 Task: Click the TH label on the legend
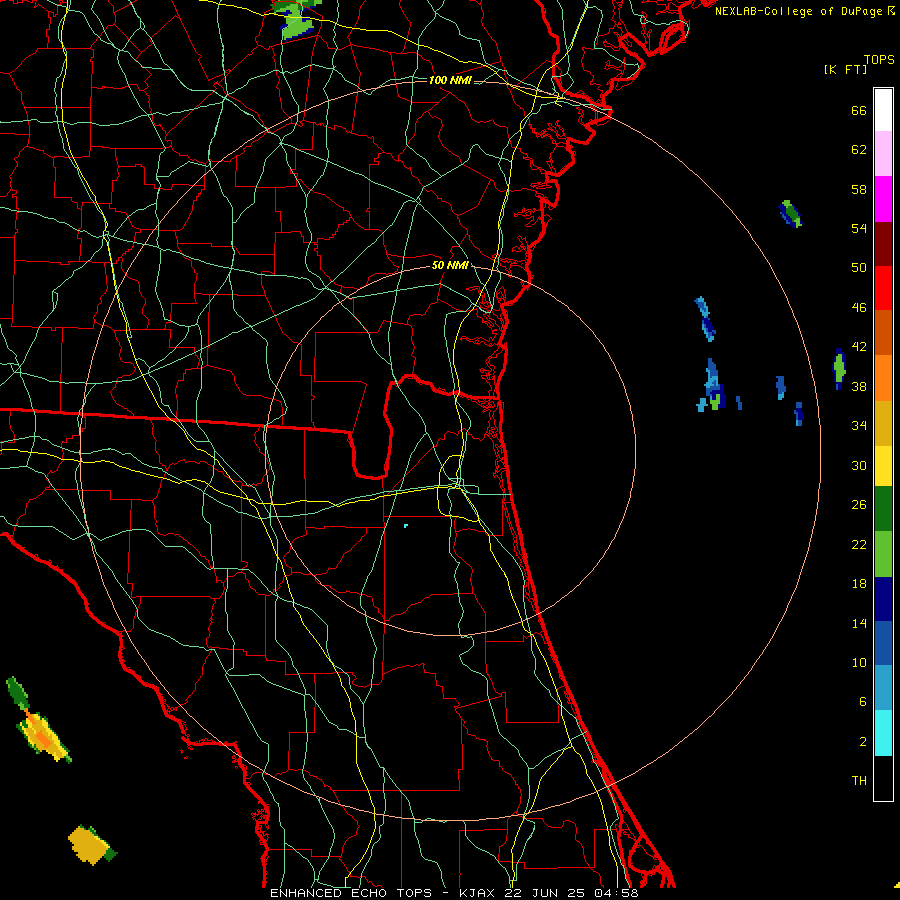click(x=859, y=781)
